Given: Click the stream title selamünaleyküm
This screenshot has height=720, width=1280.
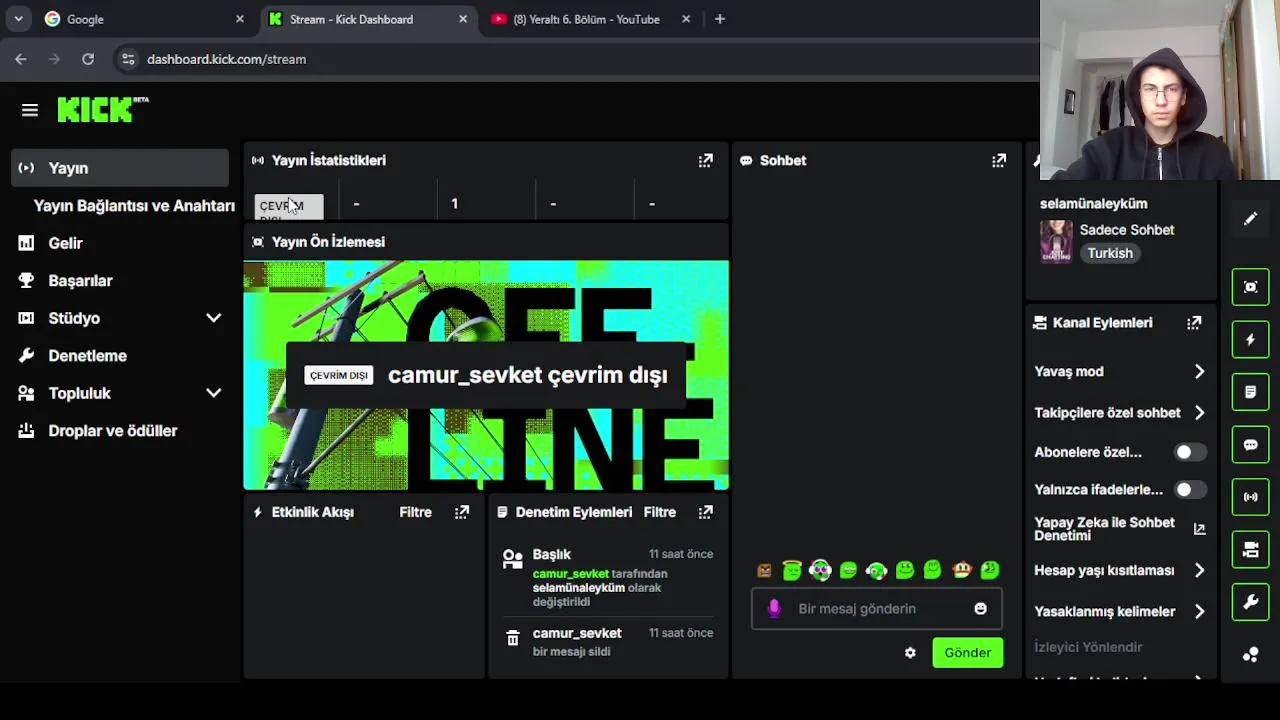Looking at the screenshot, I should 1094,204.
